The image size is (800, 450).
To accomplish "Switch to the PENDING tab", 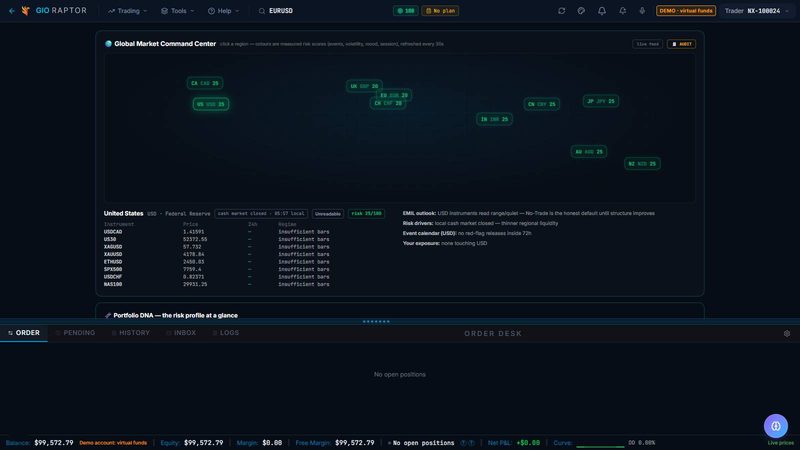I will pyautogui.click(x=75, y=333).
